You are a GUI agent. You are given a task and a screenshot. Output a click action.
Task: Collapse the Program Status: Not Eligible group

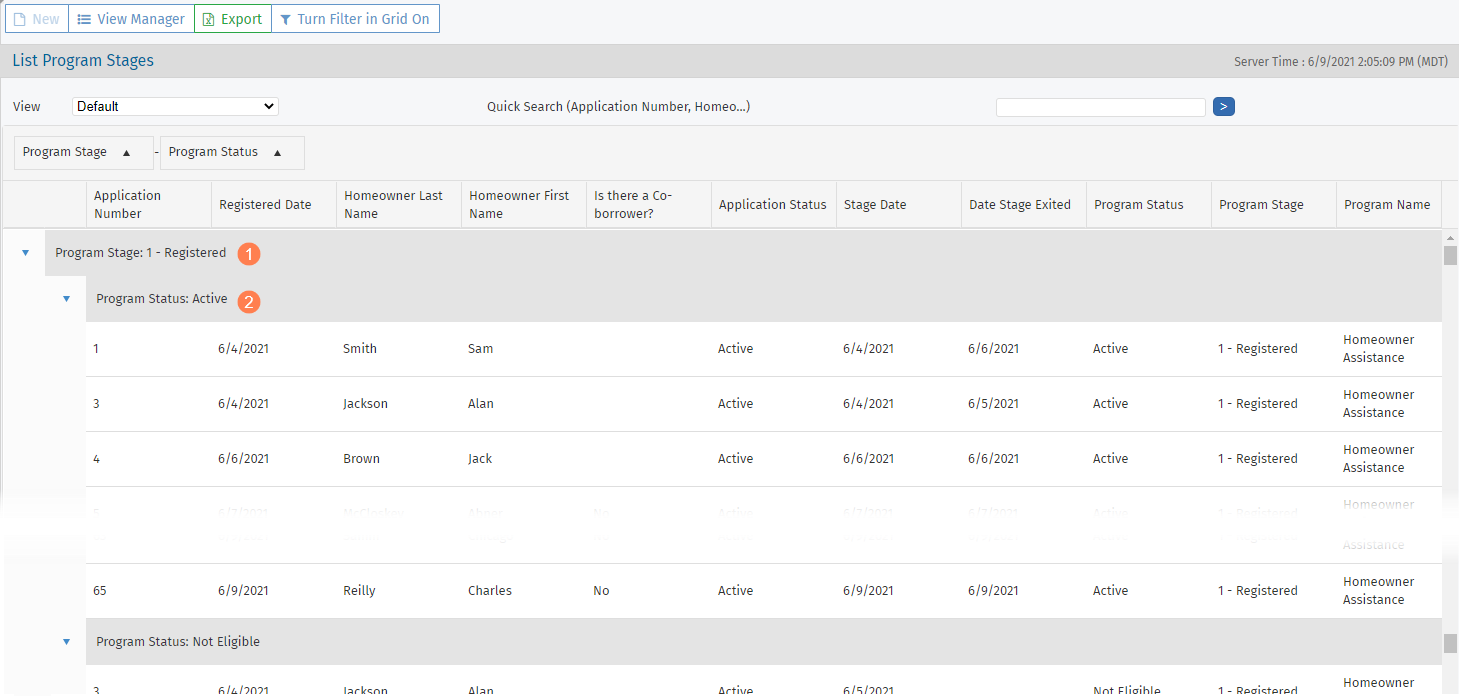click(66, 642)
